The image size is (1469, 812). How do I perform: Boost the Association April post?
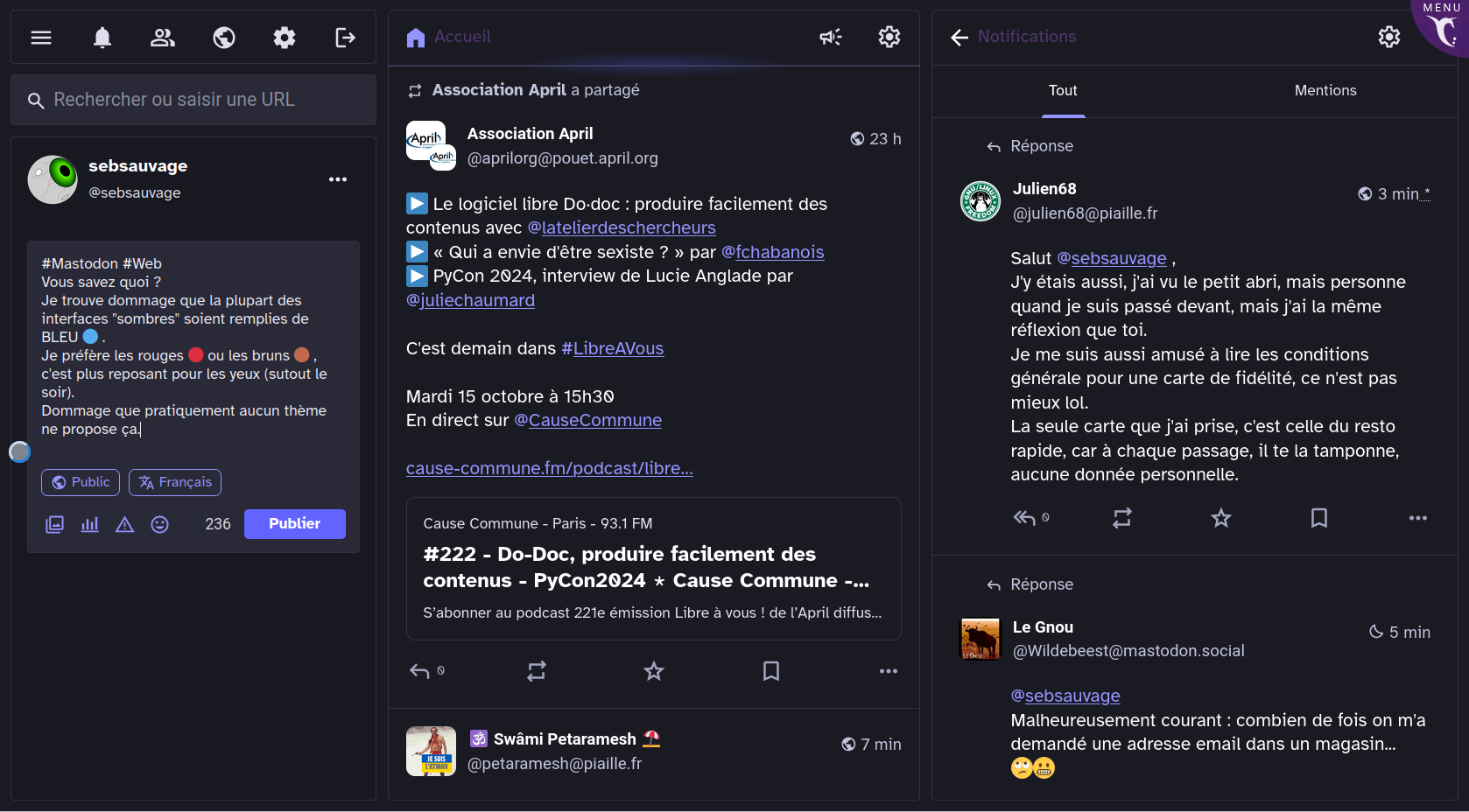click(537, 671)
